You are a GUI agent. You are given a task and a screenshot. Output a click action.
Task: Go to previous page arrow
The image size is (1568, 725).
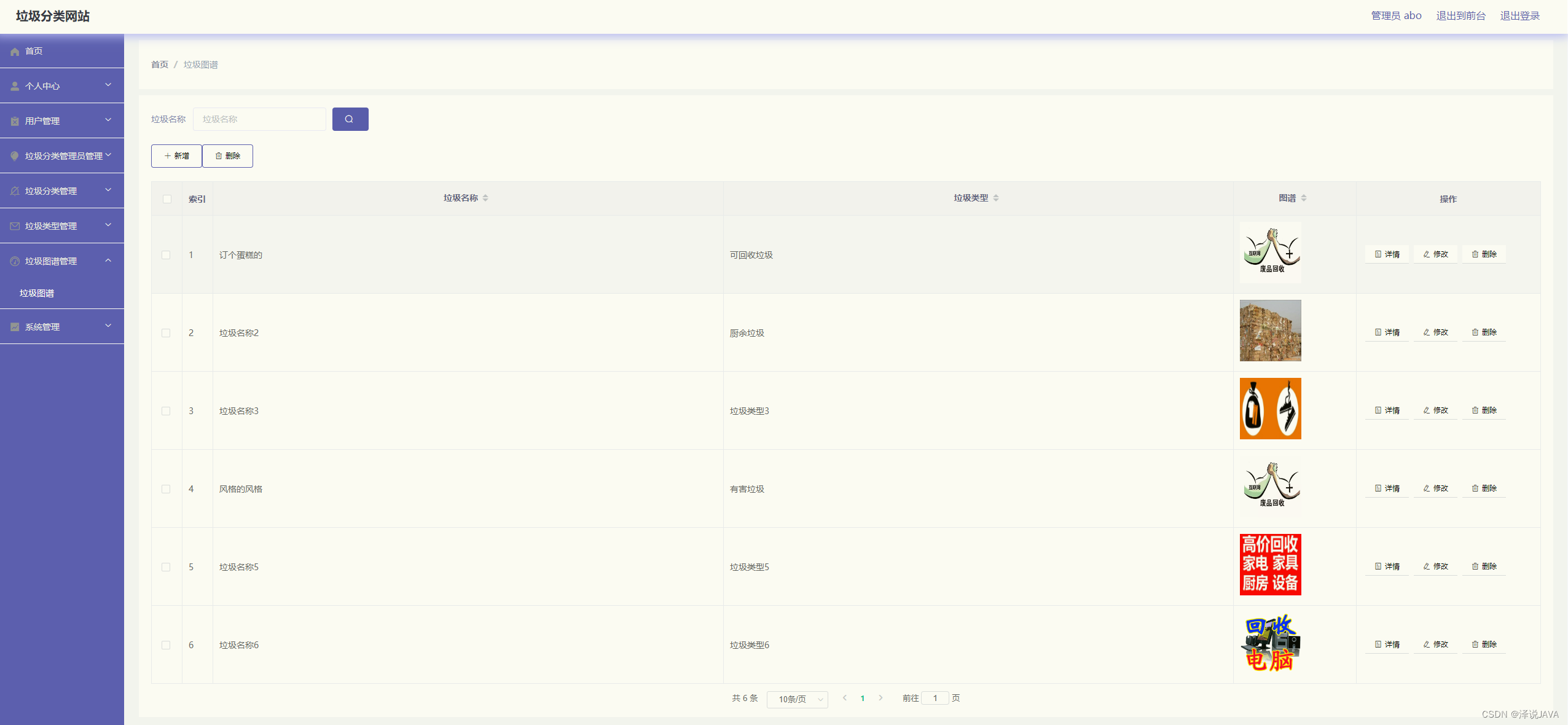pyautogui.click(x=845, y=698)
